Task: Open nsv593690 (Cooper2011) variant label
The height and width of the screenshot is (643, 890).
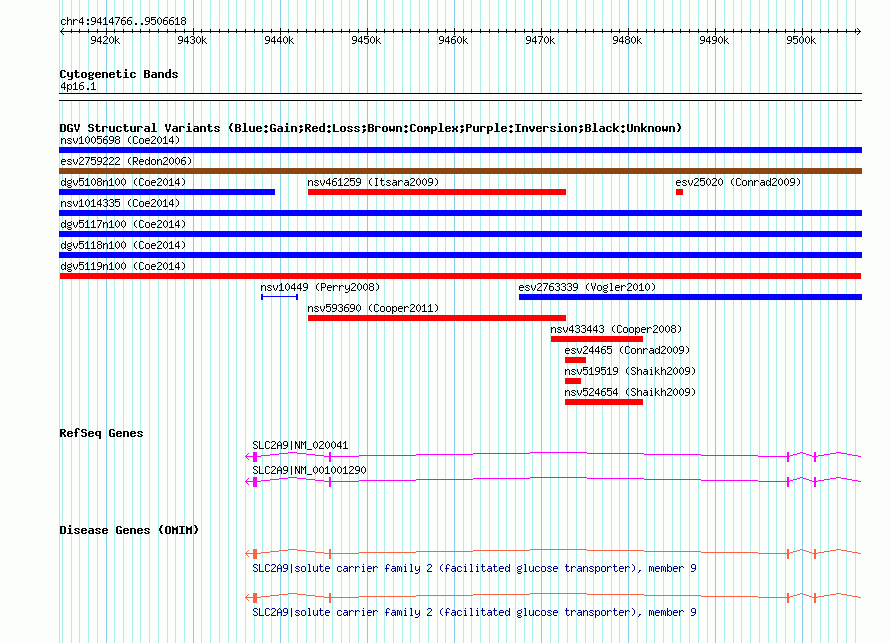Action: [x=373, y=308]
